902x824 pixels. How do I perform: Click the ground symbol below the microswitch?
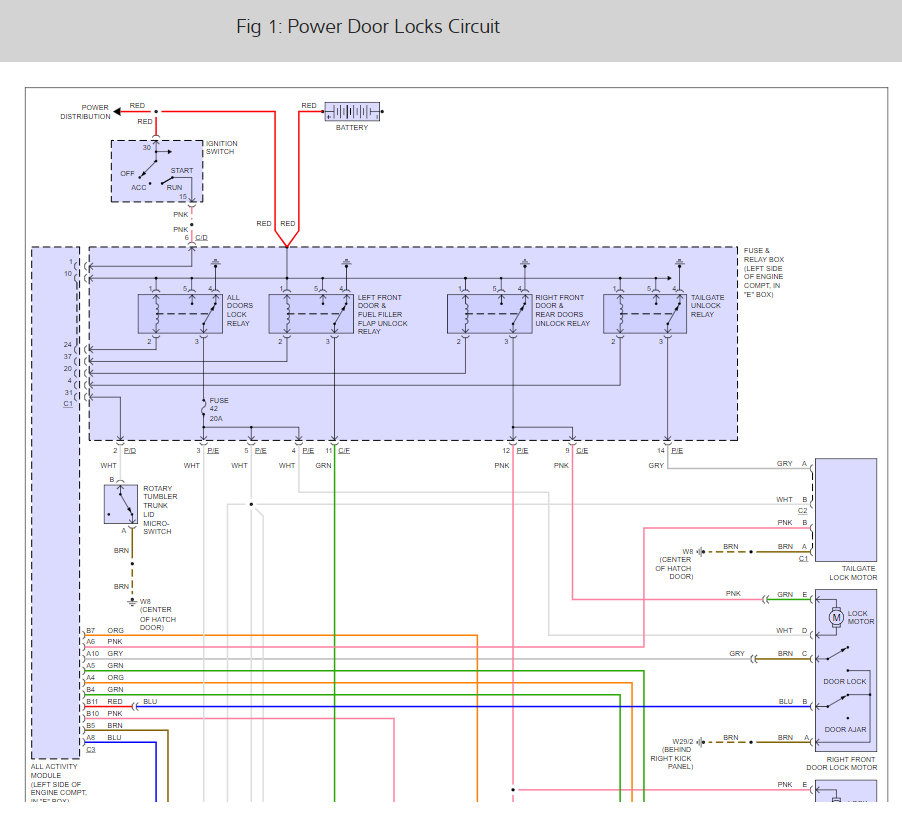pyautogui.click(x=132, y=601)
